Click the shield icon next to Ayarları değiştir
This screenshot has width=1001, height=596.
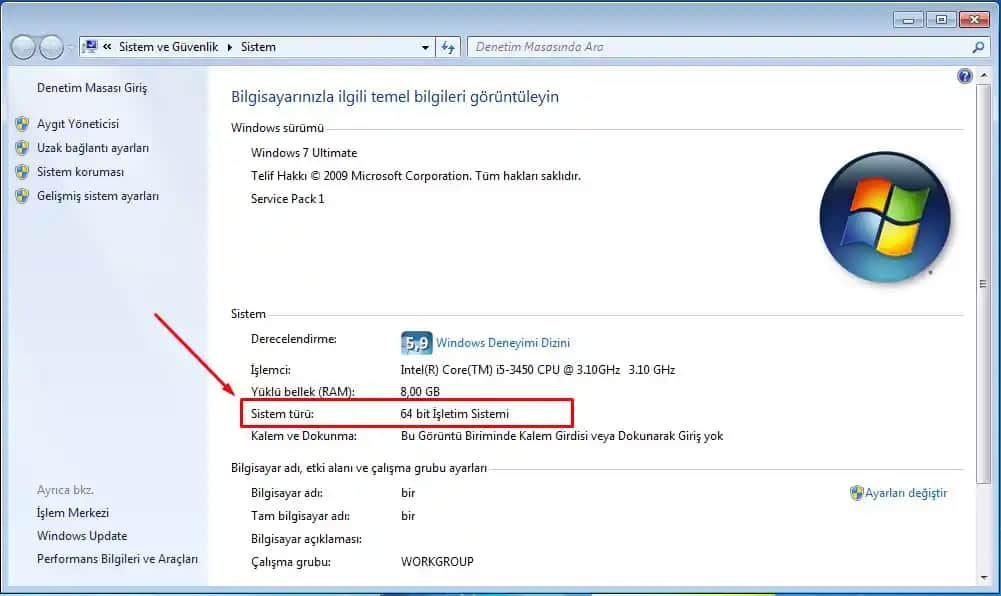(857, 493)
